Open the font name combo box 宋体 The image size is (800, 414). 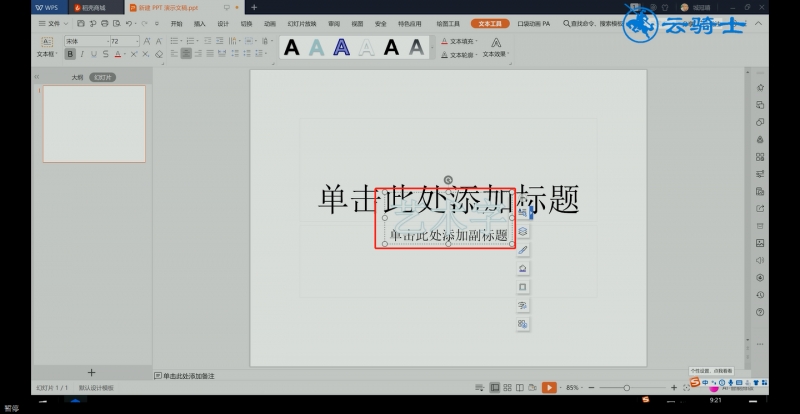click(x=87, y=41)
